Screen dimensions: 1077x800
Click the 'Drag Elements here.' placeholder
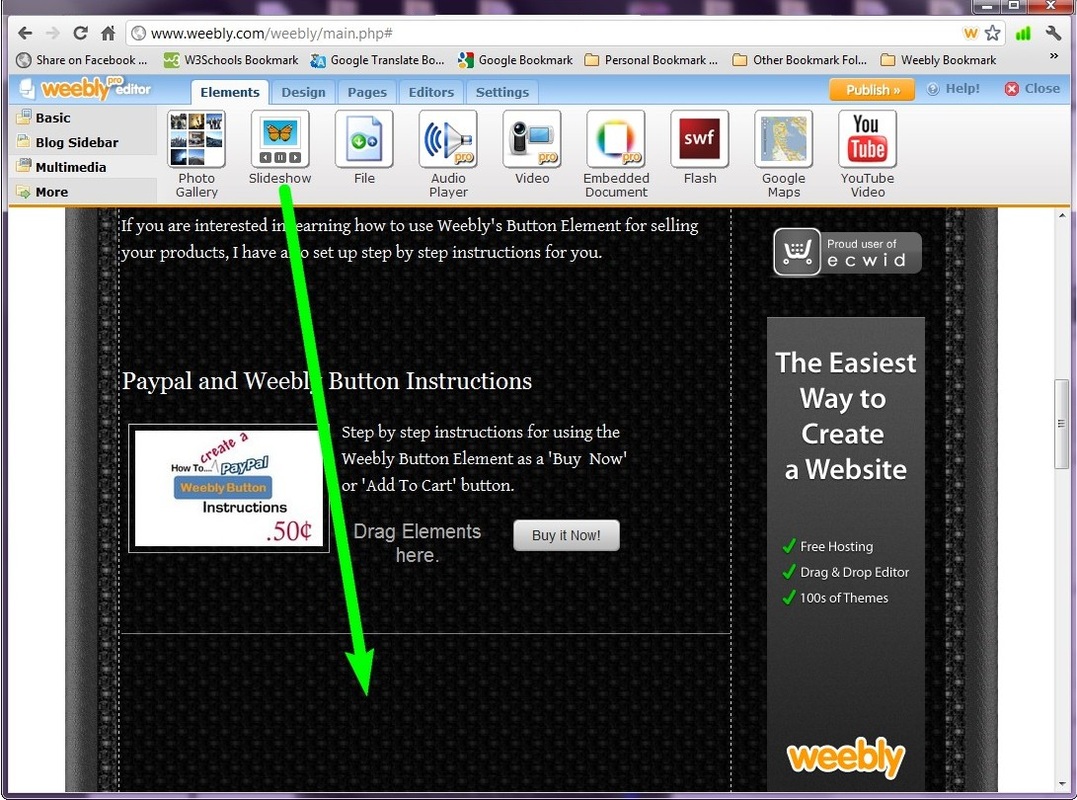(x=417, y=543)
